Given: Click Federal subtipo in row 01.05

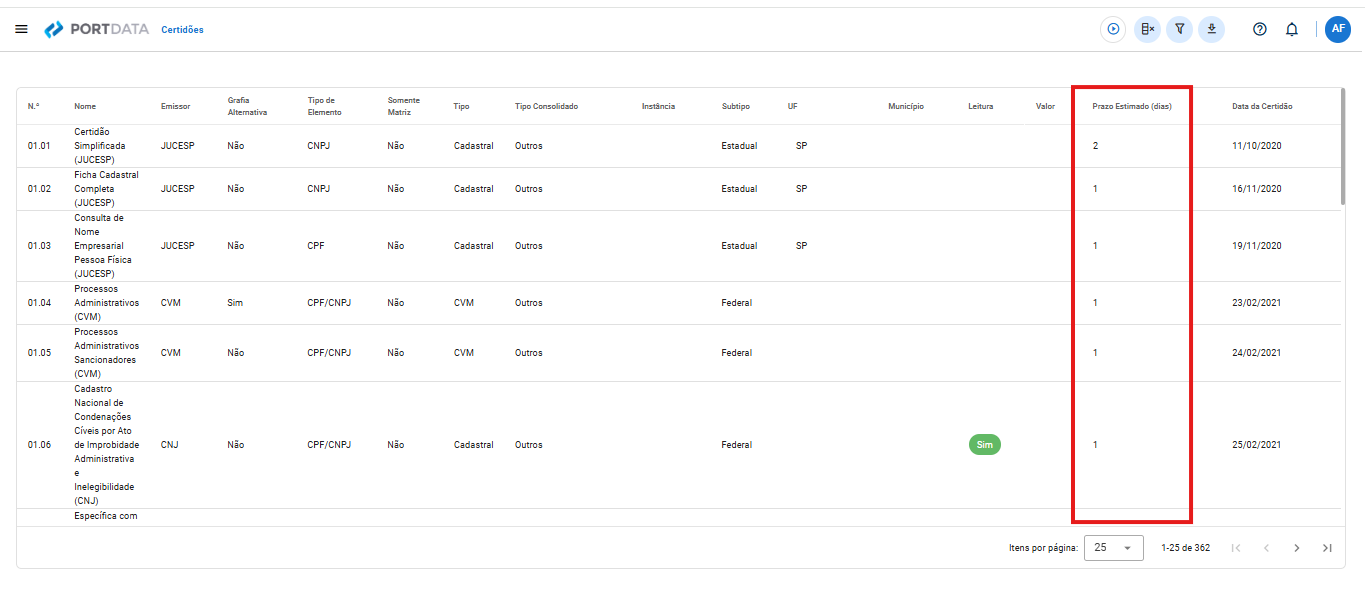Looking at the screenshot, I should tap(737, 353).
